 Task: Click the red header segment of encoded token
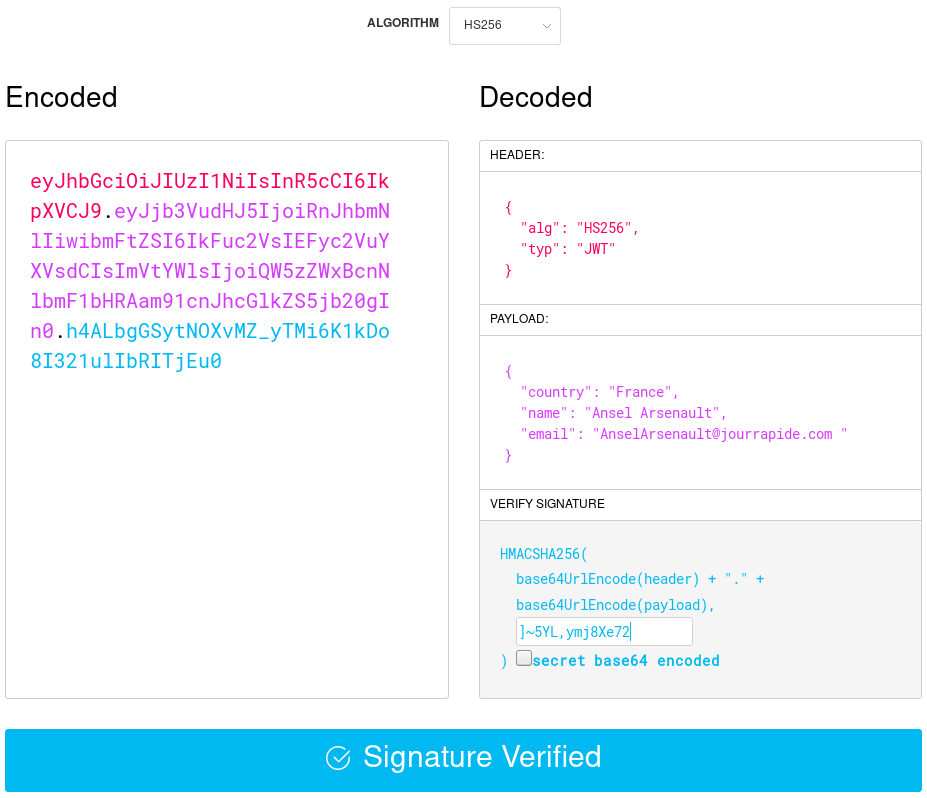pos(209,182)
